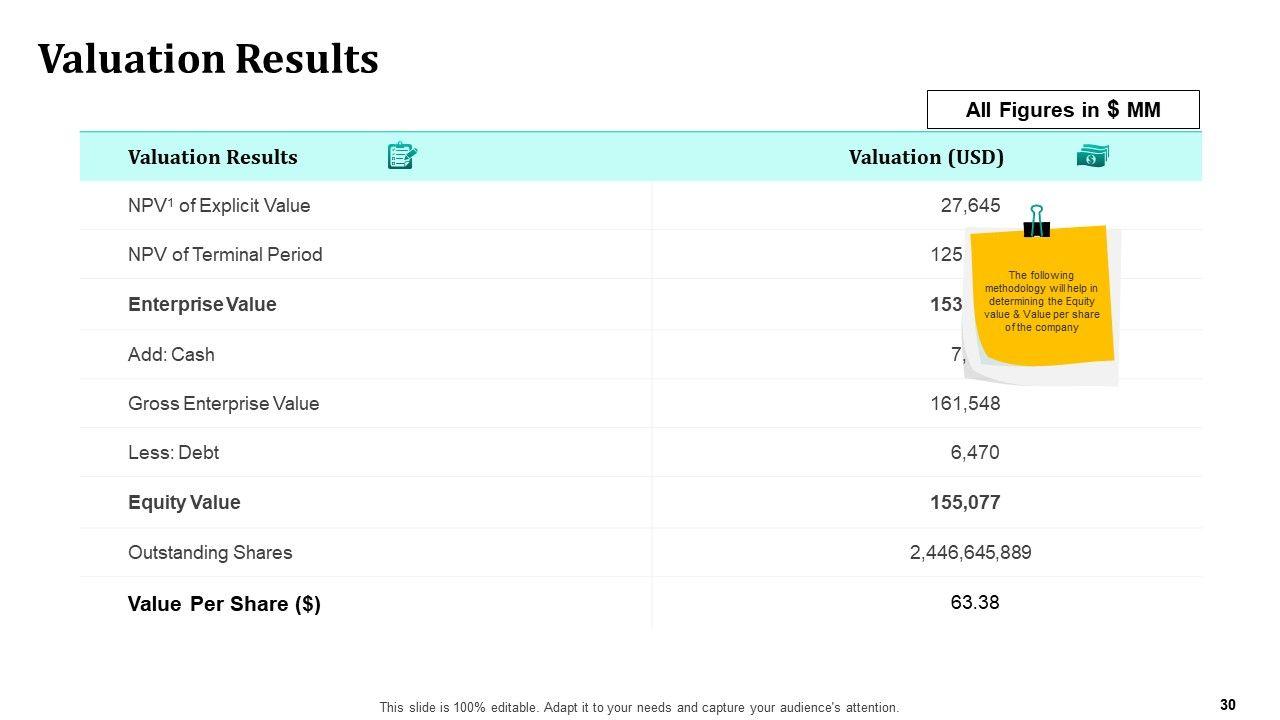Select the NPV of Explicit Value label

(x=219, y=206)
